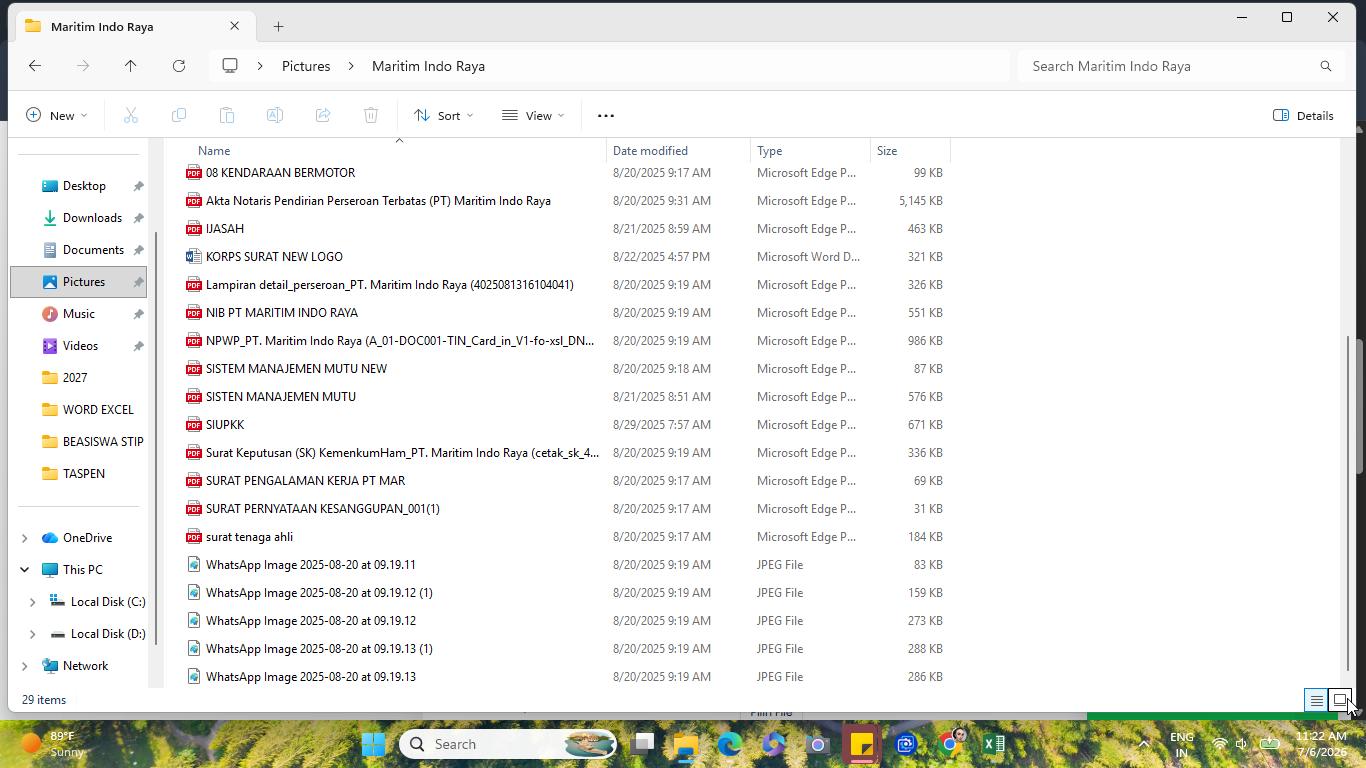1366x768 pixels.
Task: Open Microsoft Edge from the taskbar
Action: (x=729, y=744)
